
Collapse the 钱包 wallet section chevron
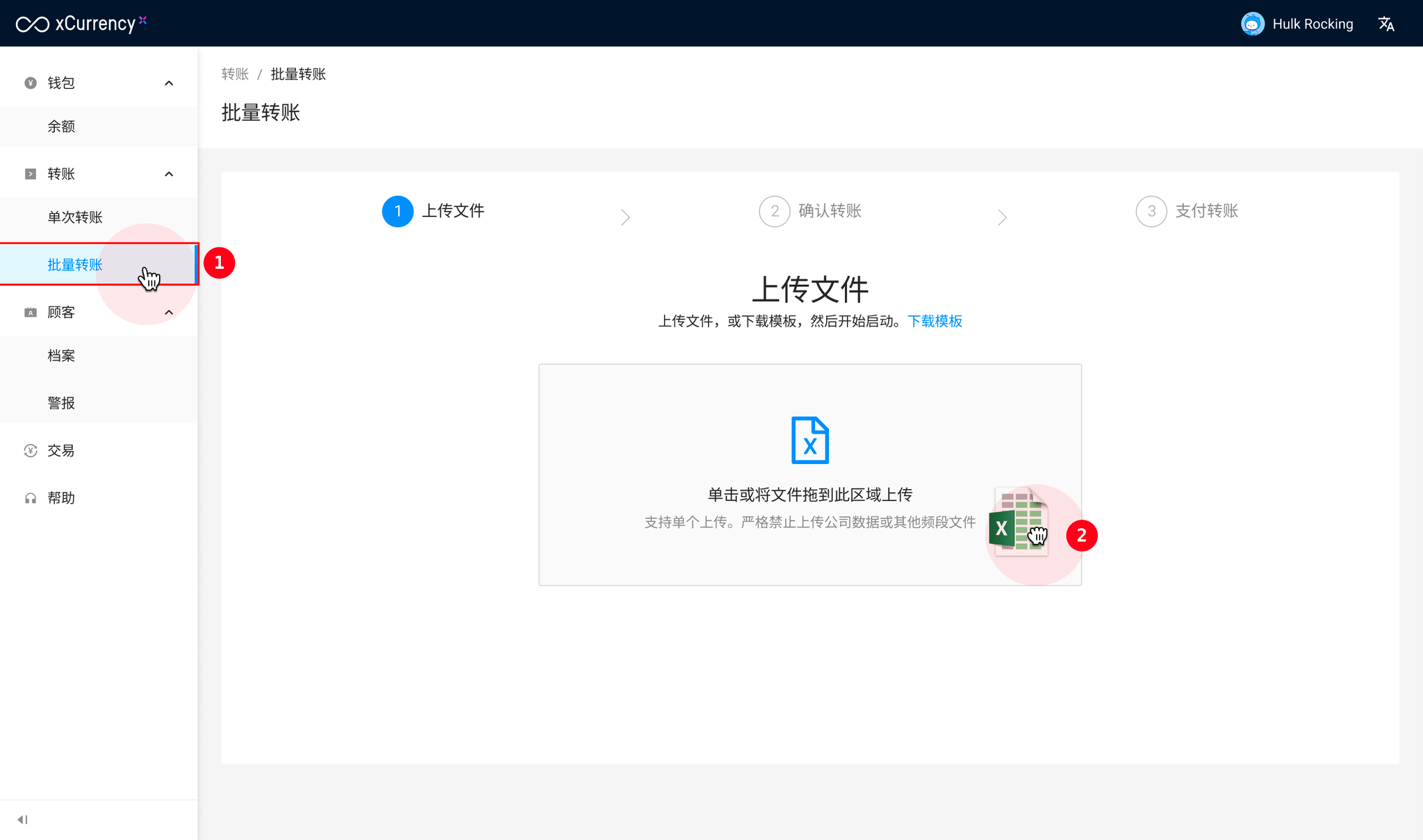pos(169,83)
